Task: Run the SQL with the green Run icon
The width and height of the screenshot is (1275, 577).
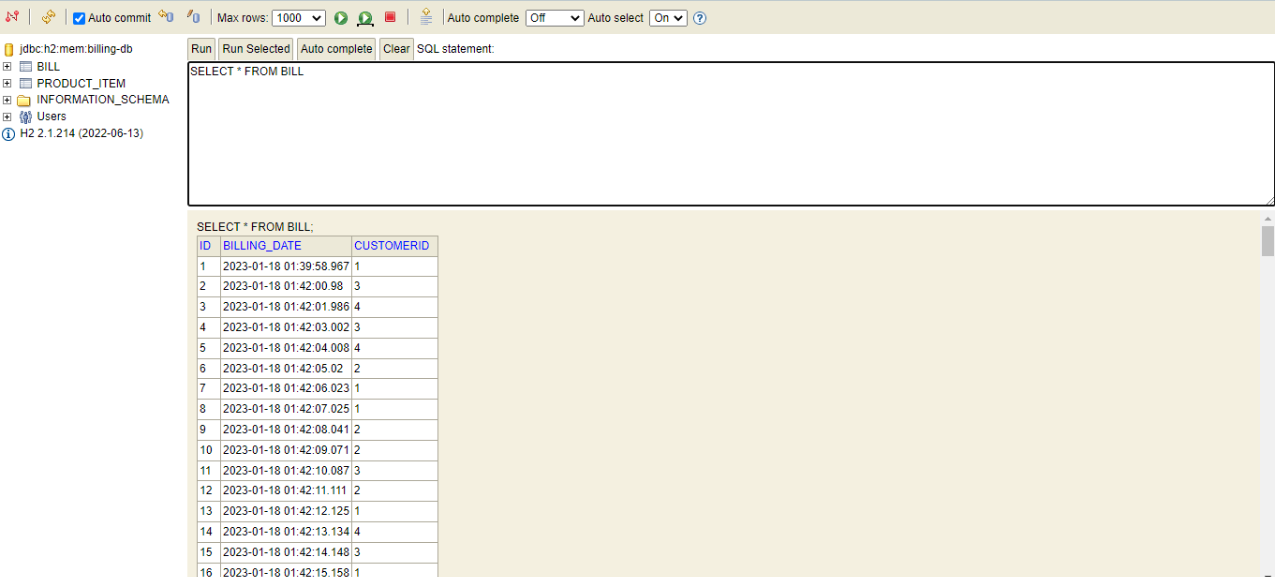Action: 341,18
